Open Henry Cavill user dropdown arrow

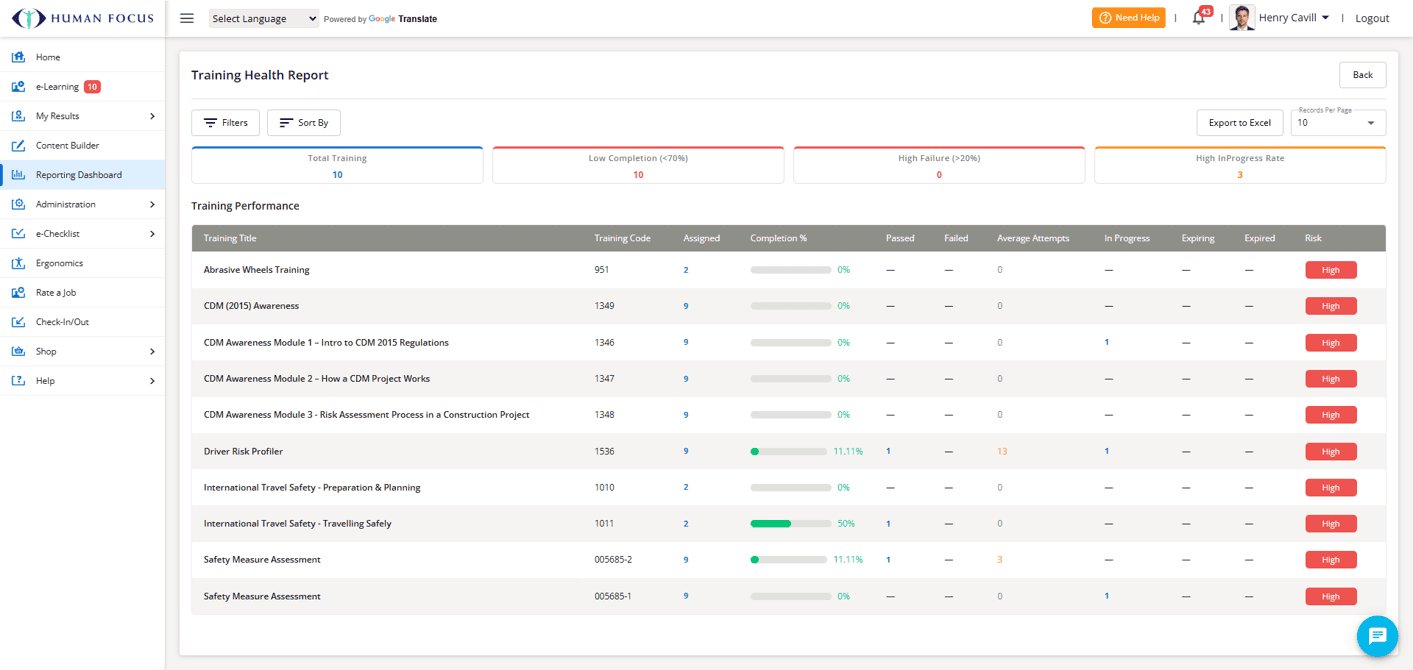coord(1326,18)
